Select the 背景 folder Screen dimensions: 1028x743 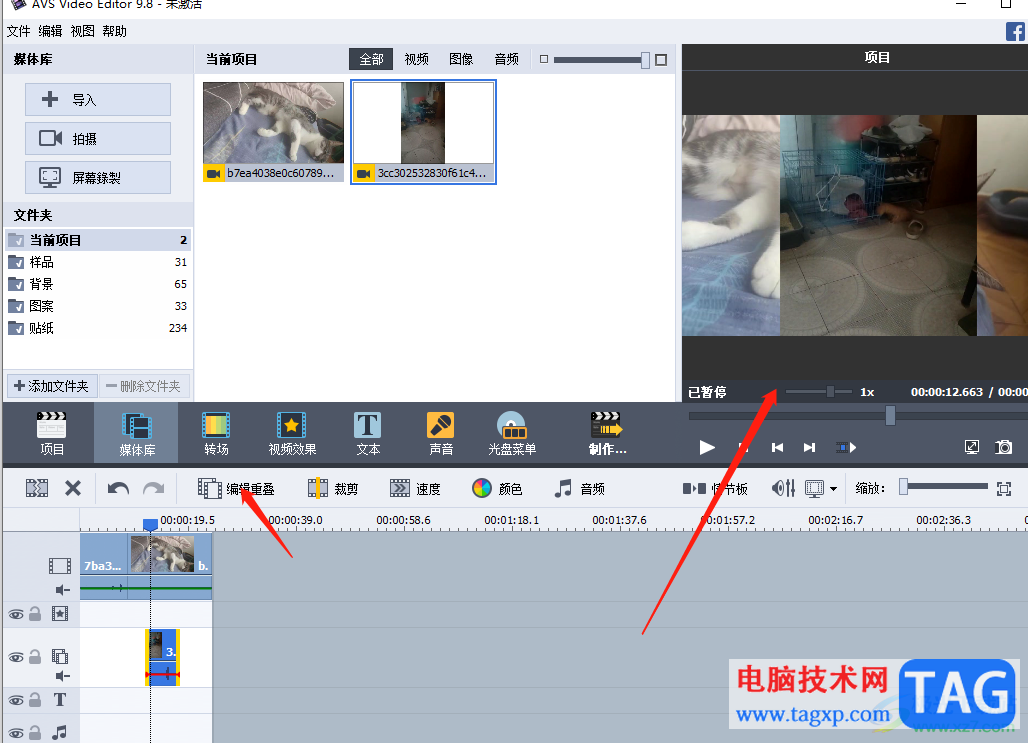98,284
